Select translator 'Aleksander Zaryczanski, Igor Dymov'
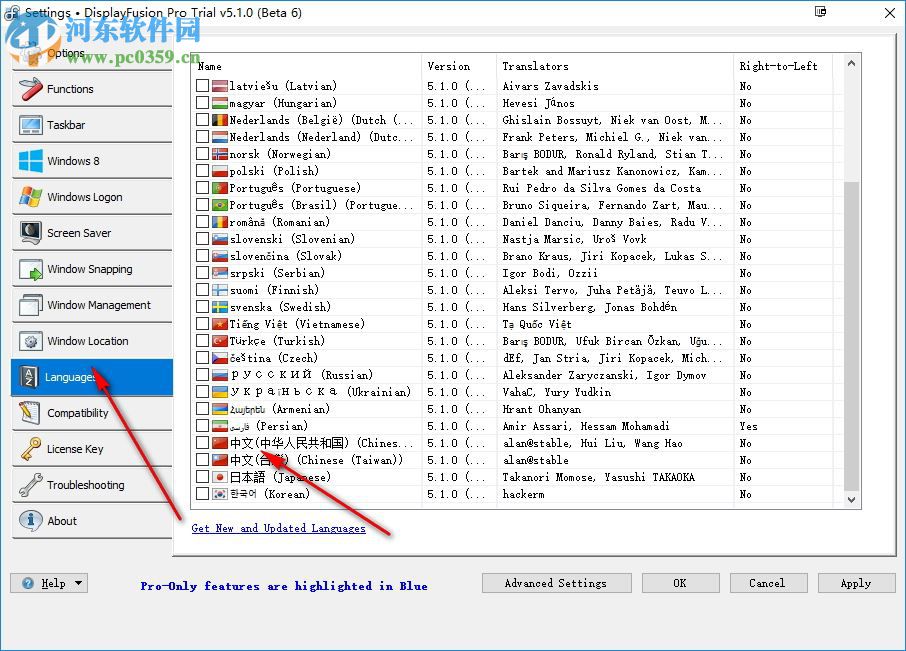The image size is (906, 651). pyautogui.click(x=604, y=375)
